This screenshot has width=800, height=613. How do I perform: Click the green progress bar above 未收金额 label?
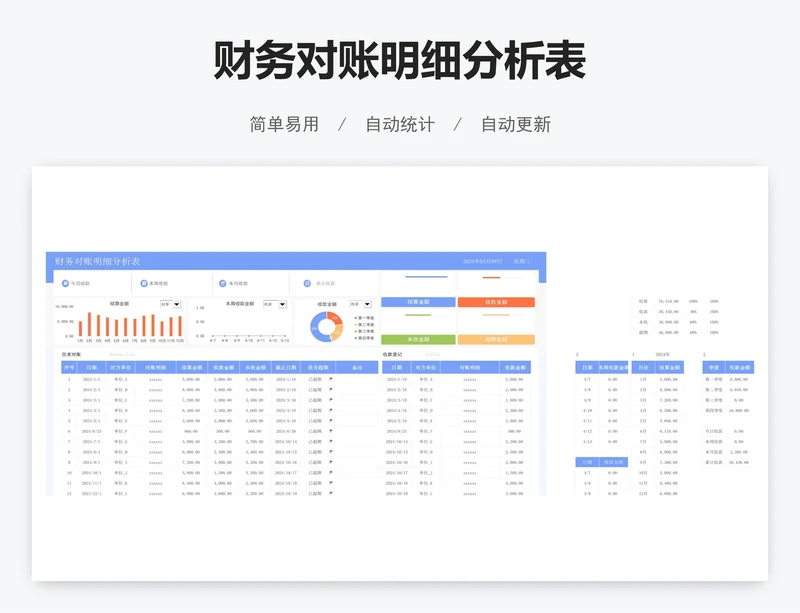pyautogui.click(x=418, y=315)
